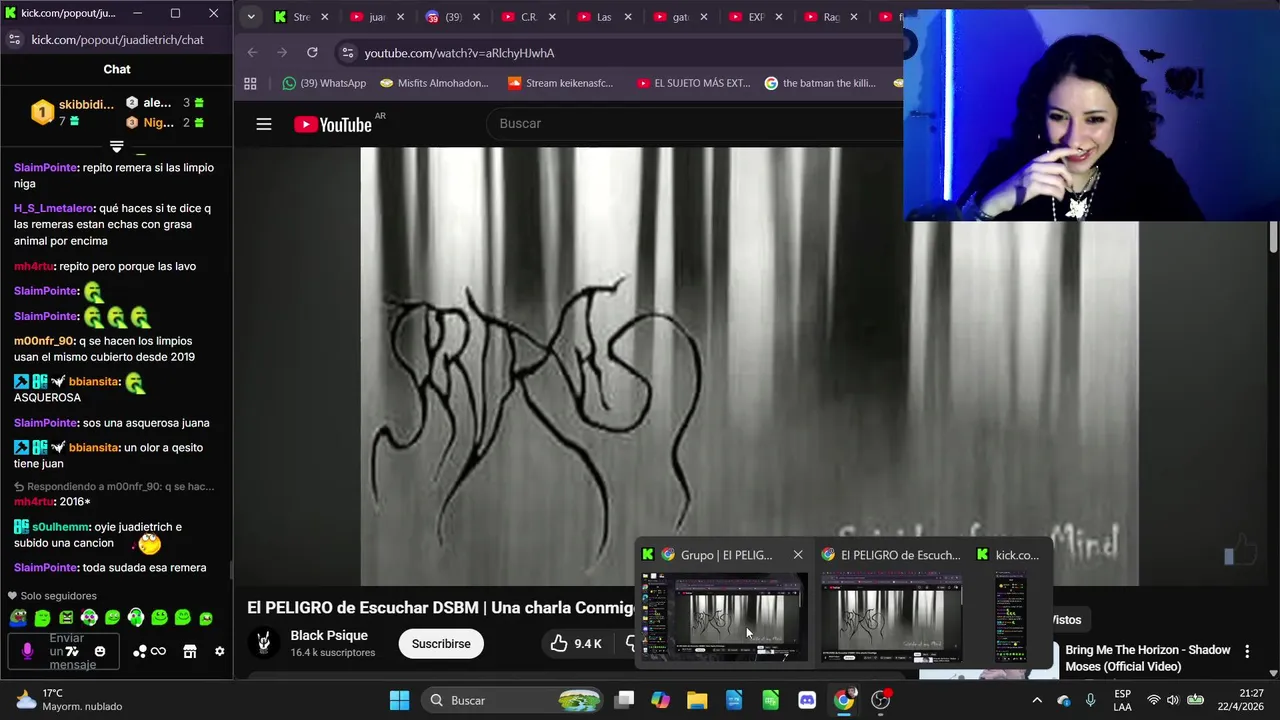Image resolution: width=1280 pixels, height=720 pixels.
Task: Open options for Bring Me The Horizon video
Action: 1247,652
